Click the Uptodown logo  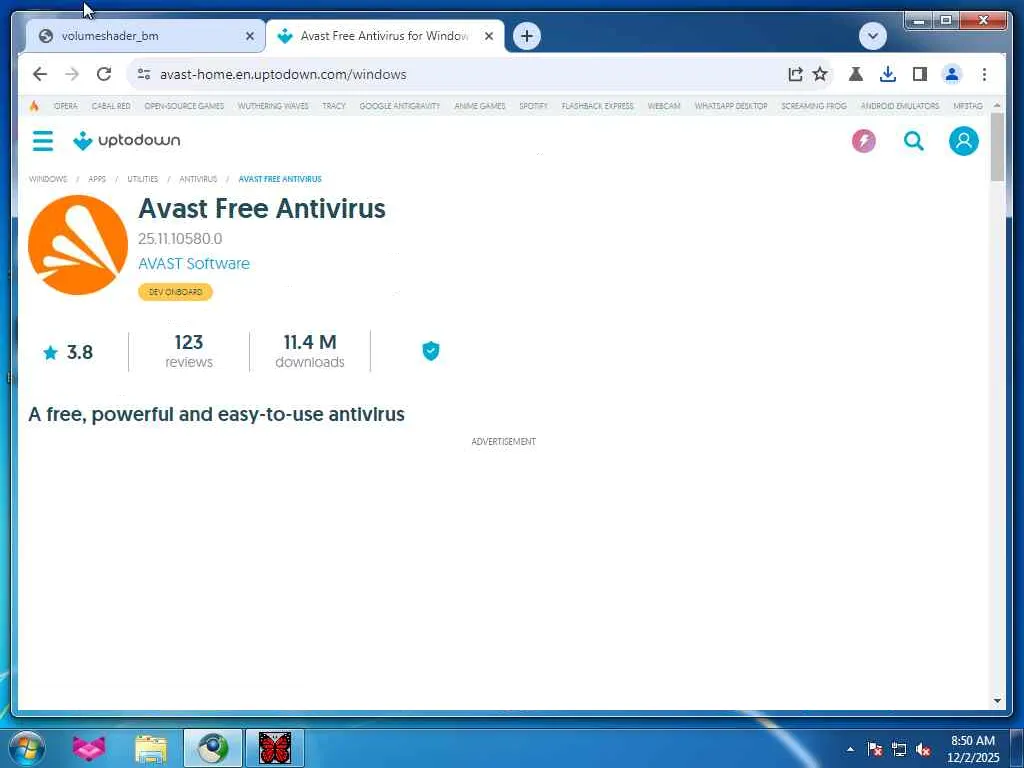tap(127, 140)
